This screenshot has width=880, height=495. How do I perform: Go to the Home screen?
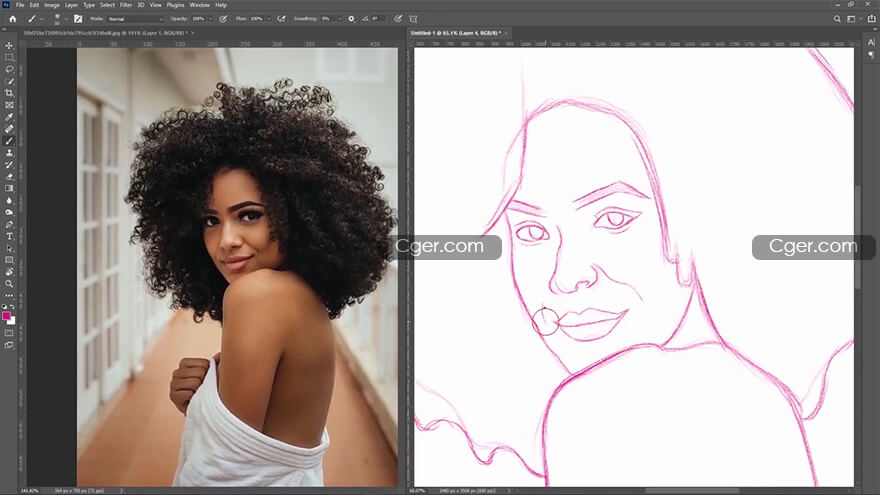point(12,19)
